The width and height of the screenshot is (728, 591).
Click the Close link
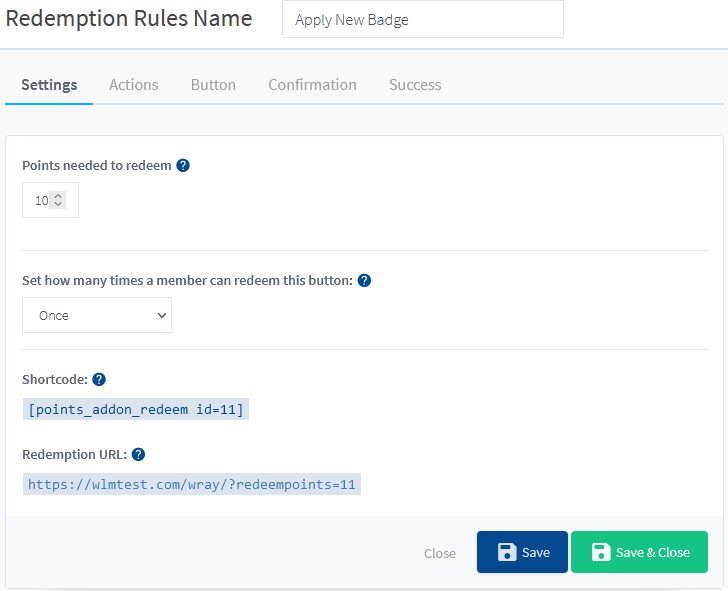(x=440, y=553)
